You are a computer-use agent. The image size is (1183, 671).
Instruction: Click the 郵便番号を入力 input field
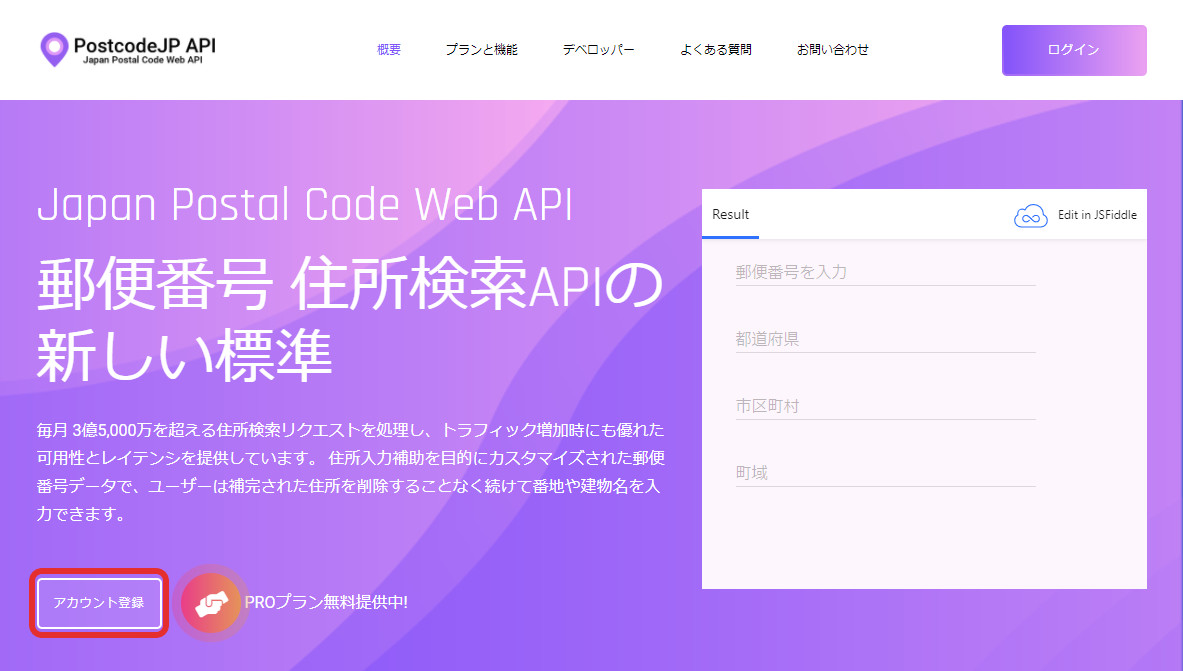tap(885, 271)
